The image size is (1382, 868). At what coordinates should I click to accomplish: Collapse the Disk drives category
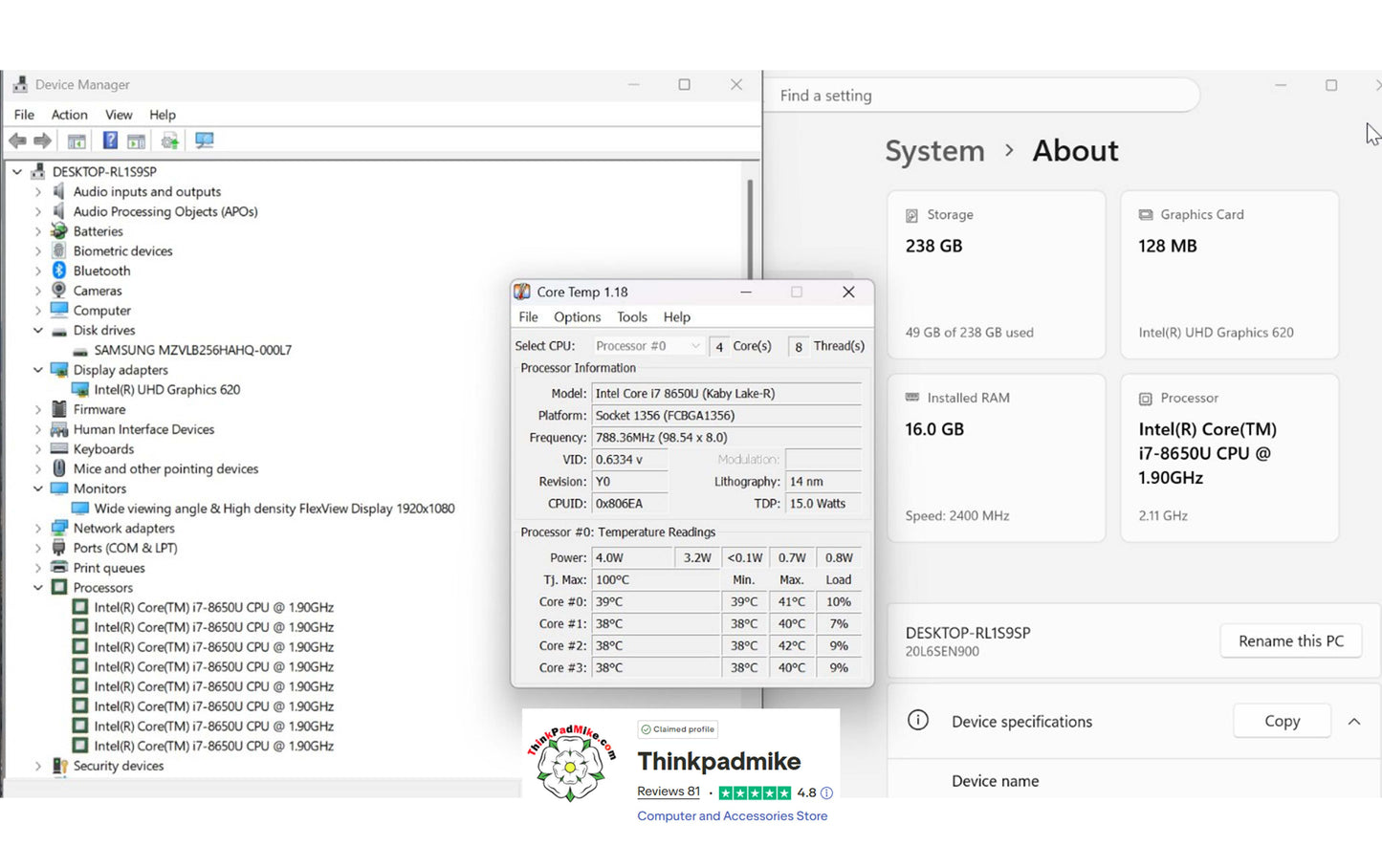[x=38, y=331]
